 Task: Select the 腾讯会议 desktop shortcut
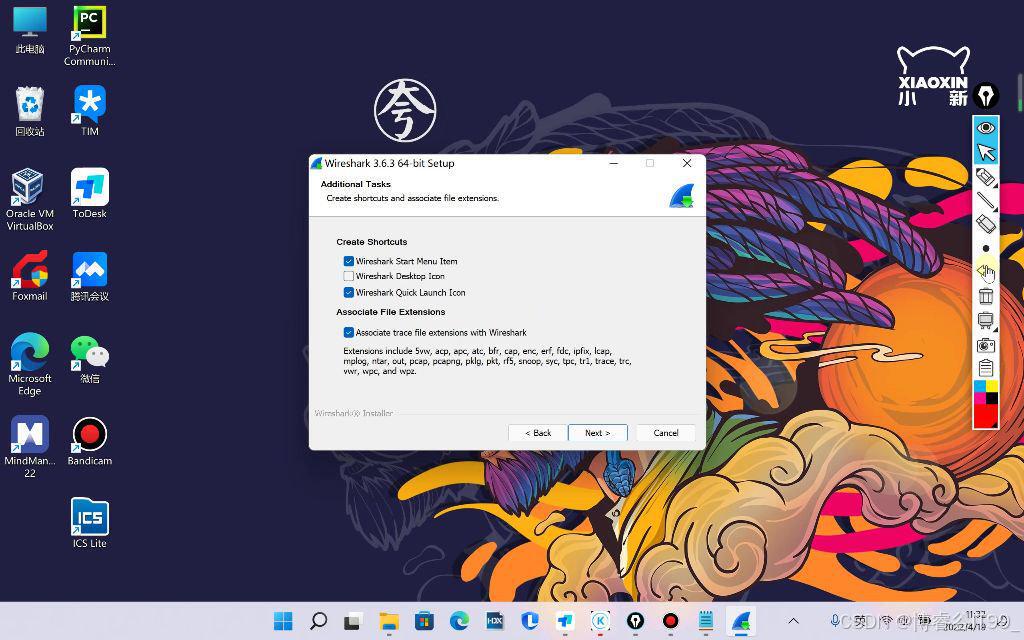pos(89,276)
